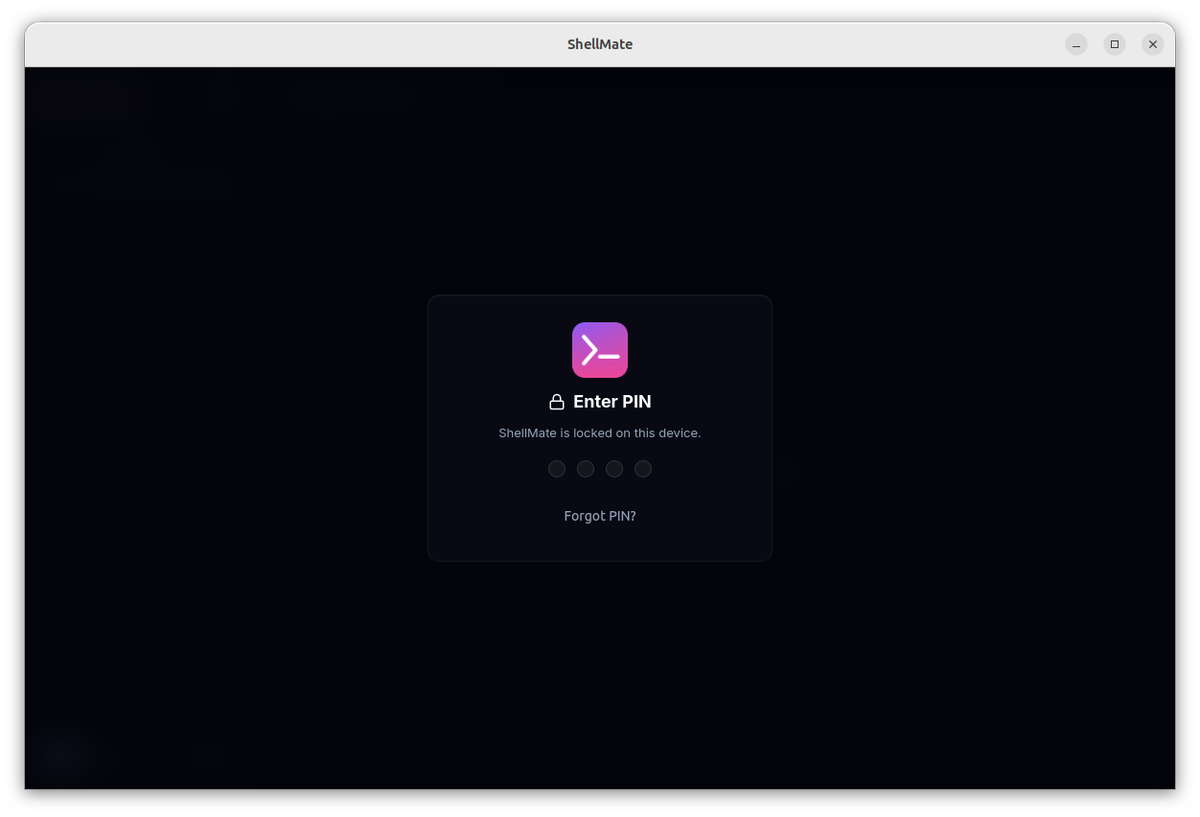Maximize the ShellMate window
Viewport: 1200px width, 817px height.
tap(1115, 44)
